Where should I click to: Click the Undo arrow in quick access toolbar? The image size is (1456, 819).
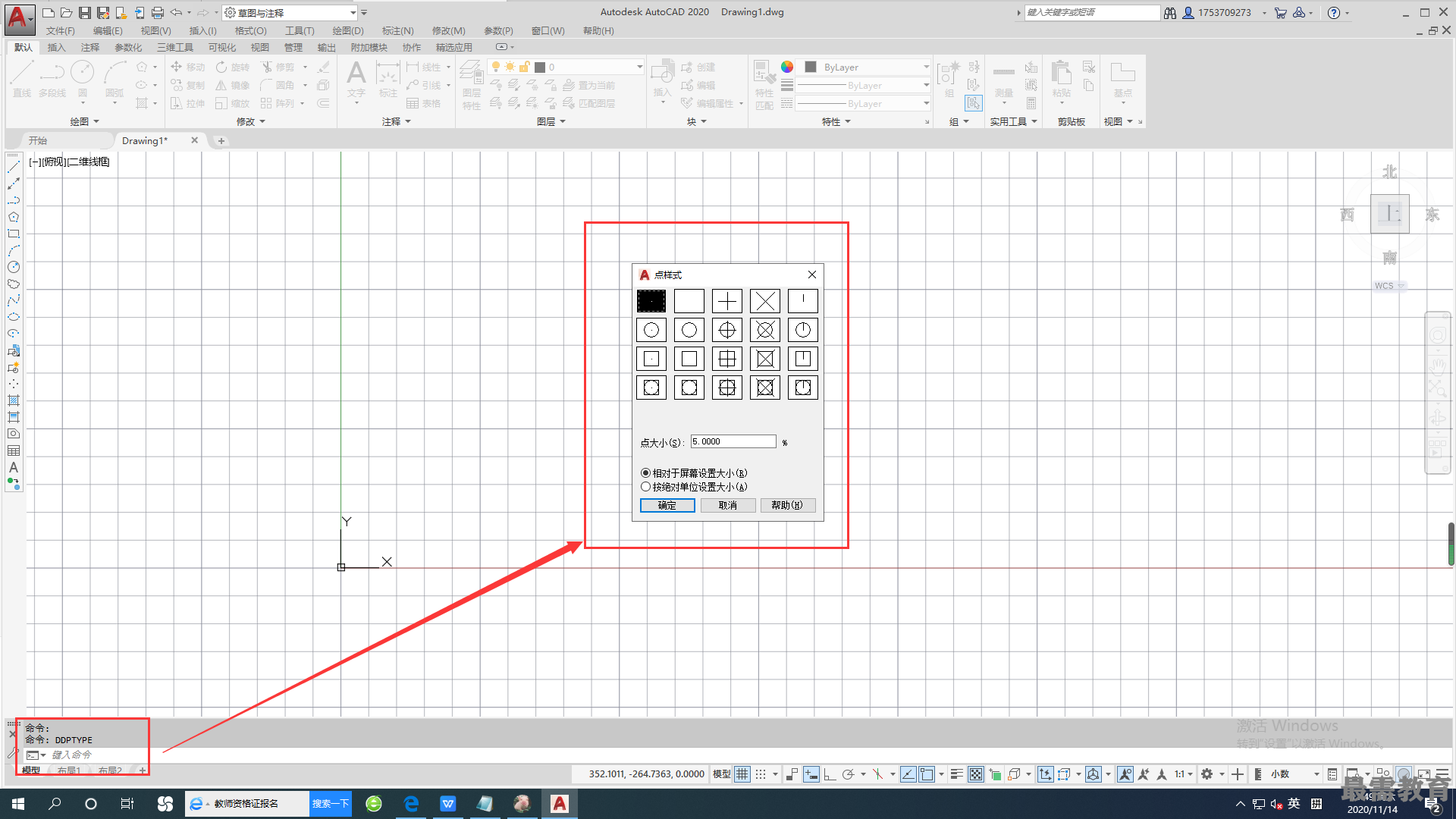[176, 13]
